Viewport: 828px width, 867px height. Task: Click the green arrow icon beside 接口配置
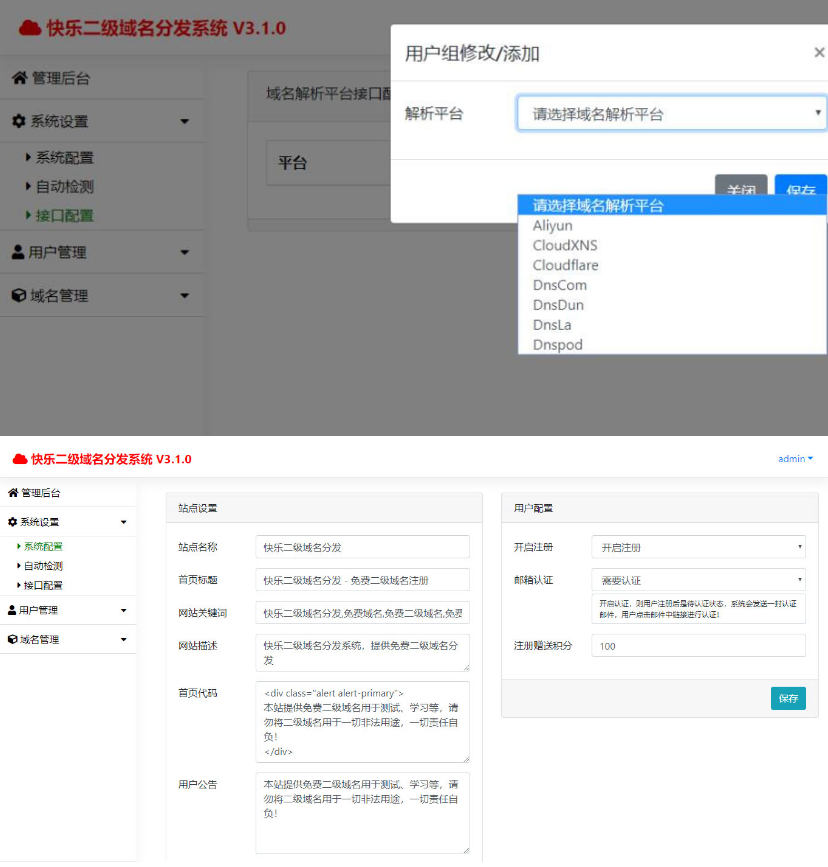(29, 215)
